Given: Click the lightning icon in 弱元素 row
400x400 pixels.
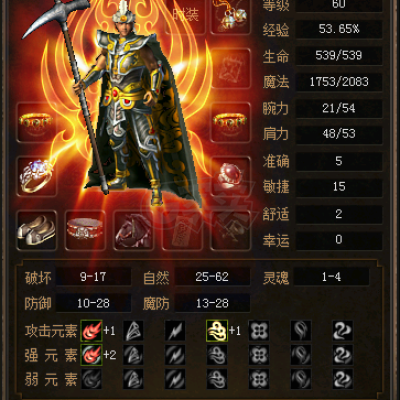Looking at the screenshot, I should click(x=175, y=379).
